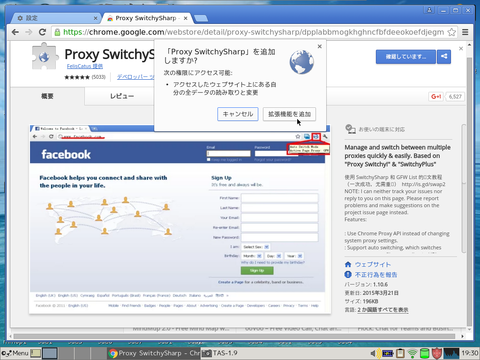Viewport: 480px width, 360px height.
Task: Click the 更新日: 2015年3月21日 text
Action: pyautogui.click(x=371, y=293)
